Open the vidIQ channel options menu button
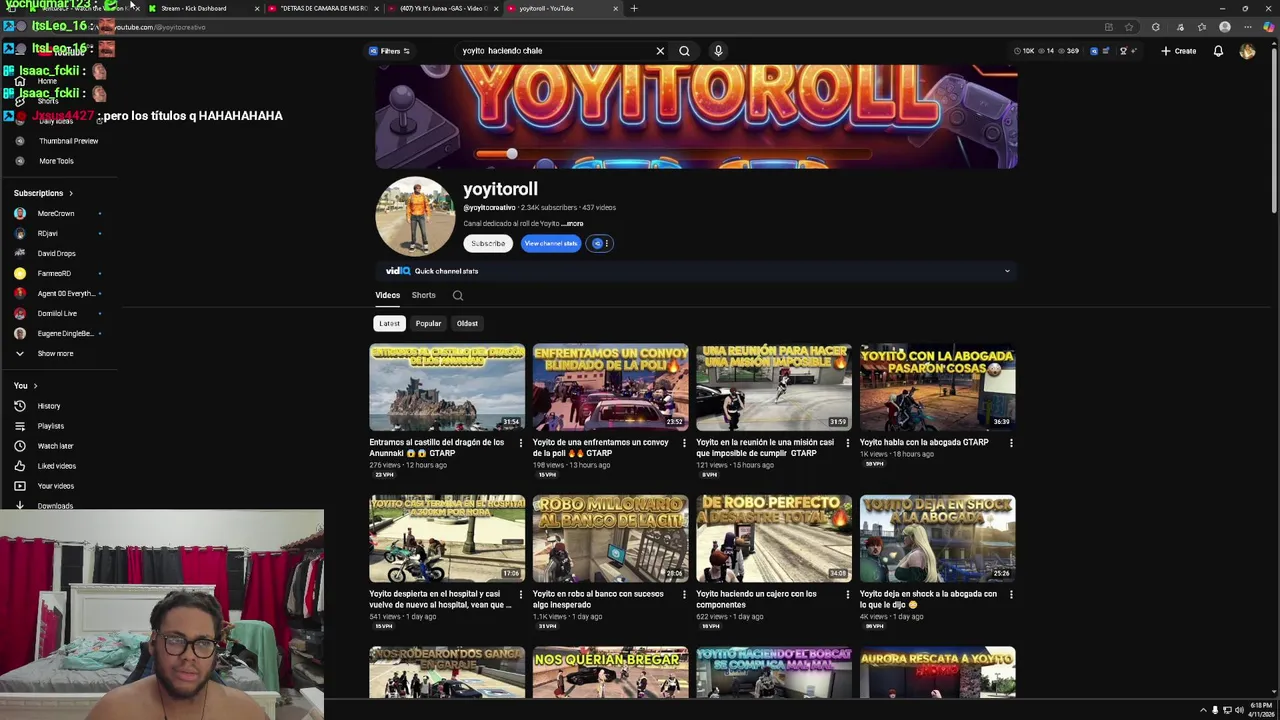 coord(599,243)
